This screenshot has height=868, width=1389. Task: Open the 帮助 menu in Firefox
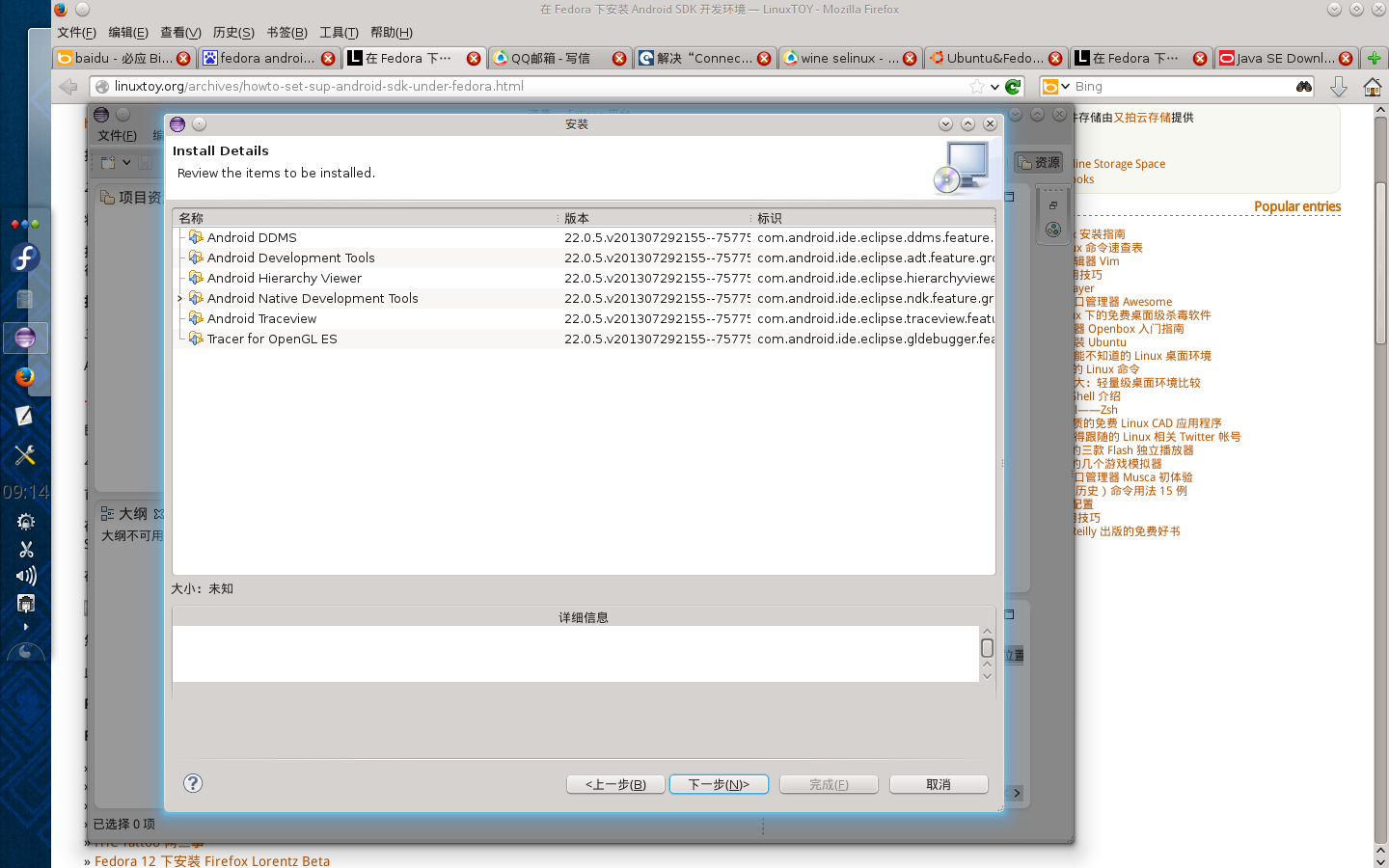(392, 32)
